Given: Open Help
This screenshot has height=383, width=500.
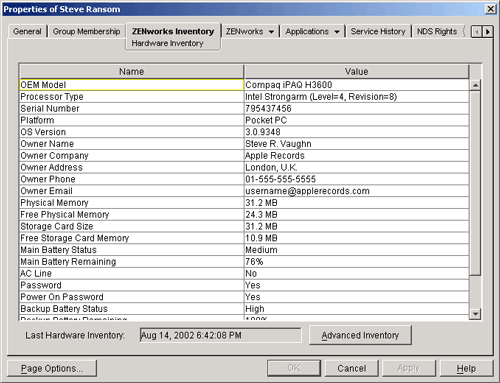Looking at the screenshot, I should [x=466, y=368].
